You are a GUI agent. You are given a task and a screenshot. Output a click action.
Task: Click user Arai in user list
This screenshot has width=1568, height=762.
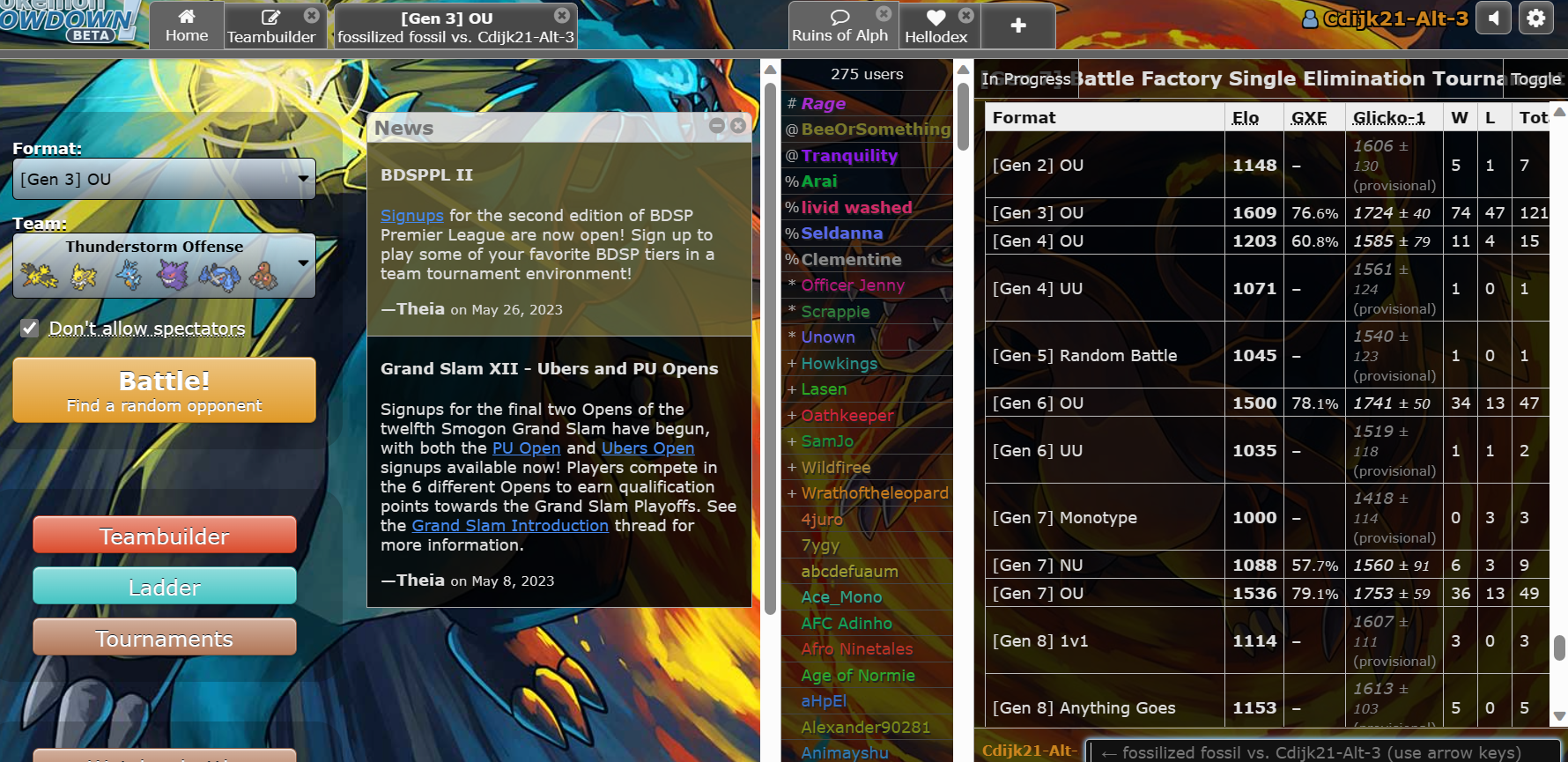(867, 181)
